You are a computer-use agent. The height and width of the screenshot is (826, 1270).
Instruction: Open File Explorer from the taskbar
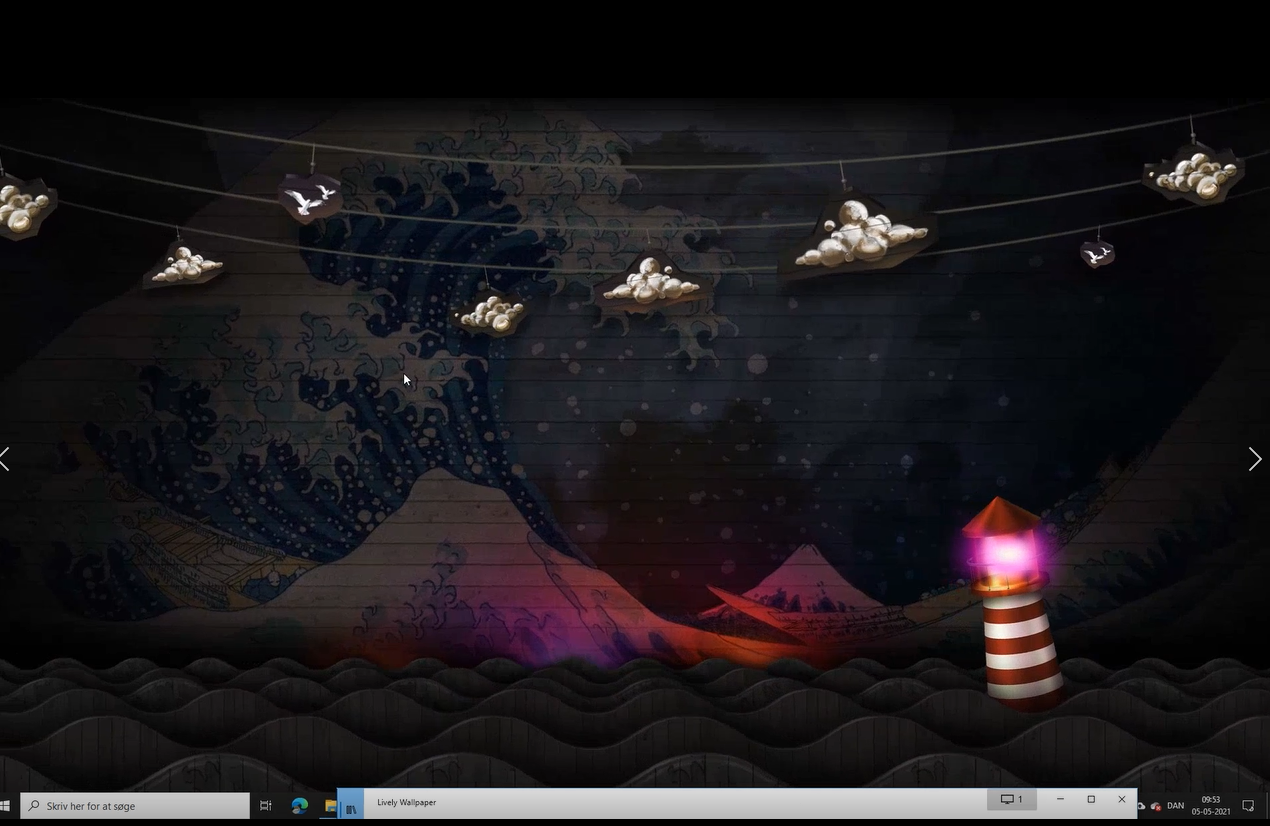click(x=329, y=806)
